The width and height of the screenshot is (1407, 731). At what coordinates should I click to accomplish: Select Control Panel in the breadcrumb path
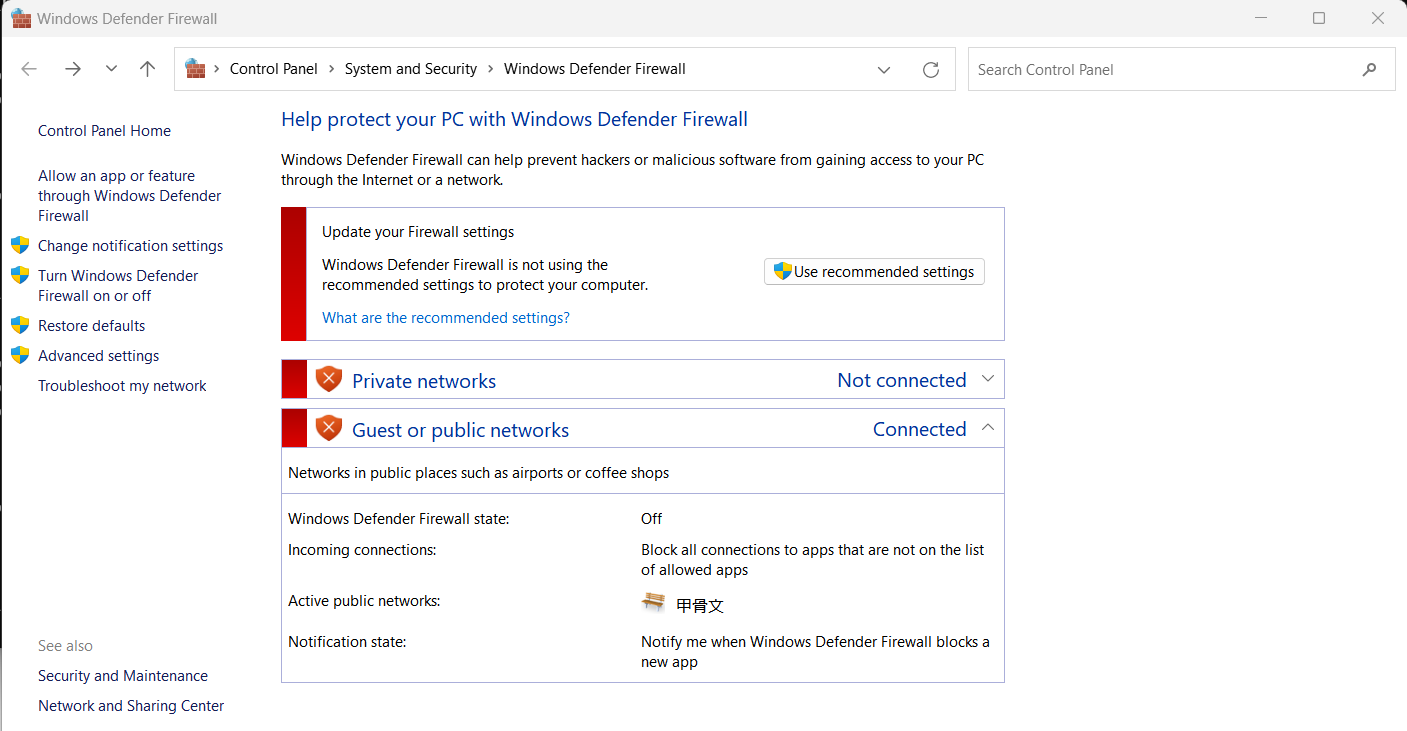(274, 69)
